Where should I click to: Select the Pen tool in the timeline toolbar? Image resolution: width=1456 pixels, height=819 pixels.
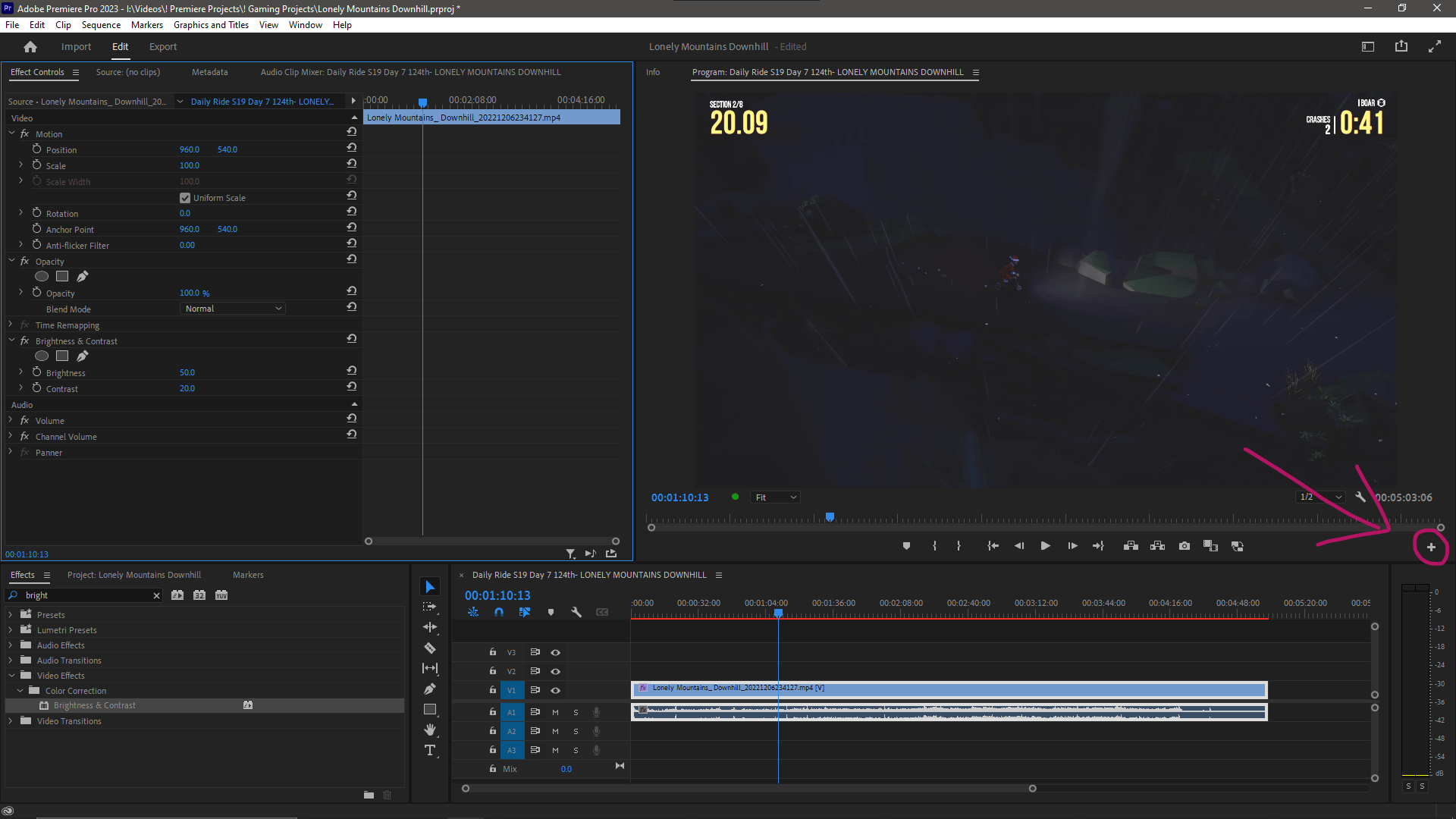(430, 689)
